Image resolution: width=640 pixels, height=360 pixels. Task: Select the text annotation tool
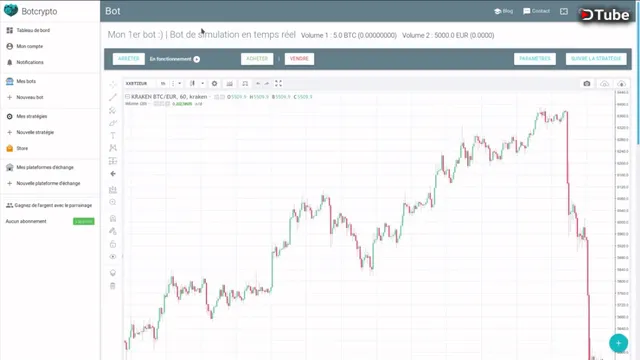tap(113, 136)
